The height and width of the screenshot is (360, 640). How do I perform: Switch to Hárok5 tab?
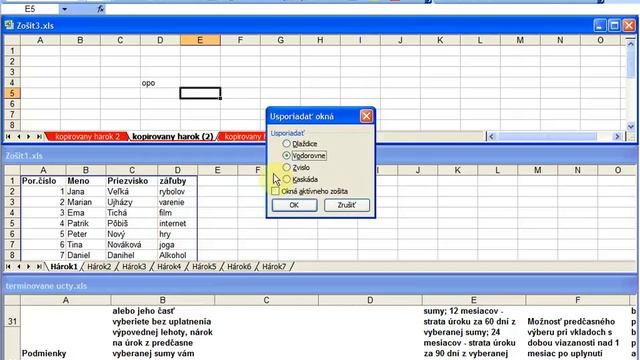204,267
